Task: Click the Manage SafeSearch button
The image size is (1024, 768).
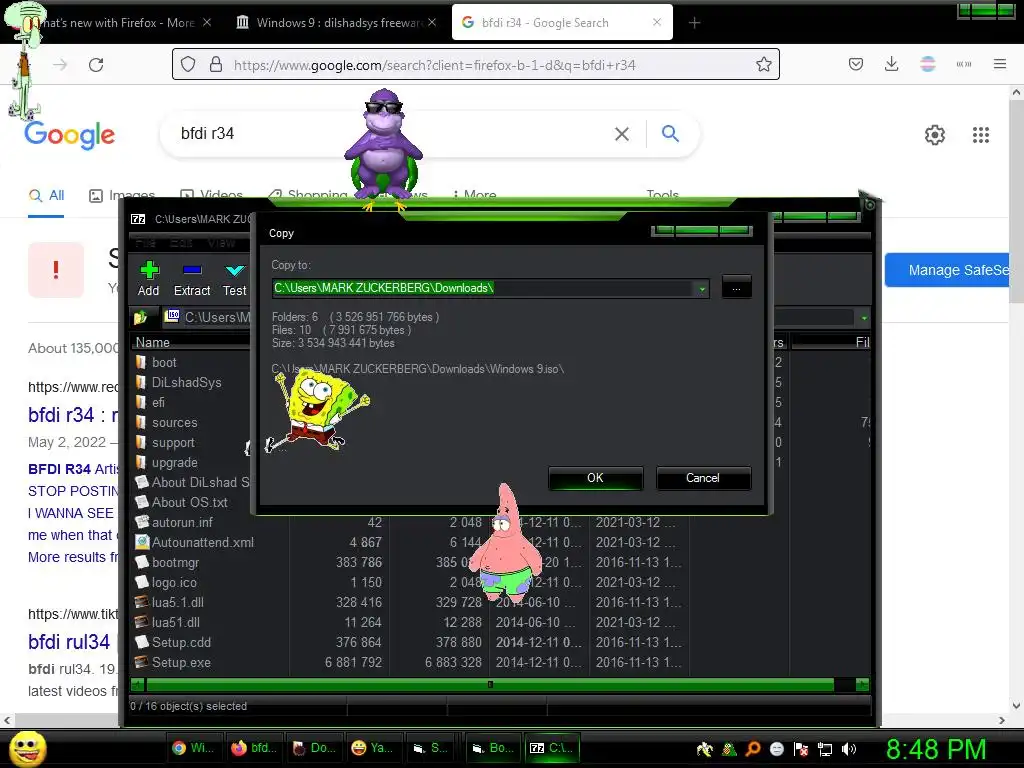Action: click(x=948, y=270)
